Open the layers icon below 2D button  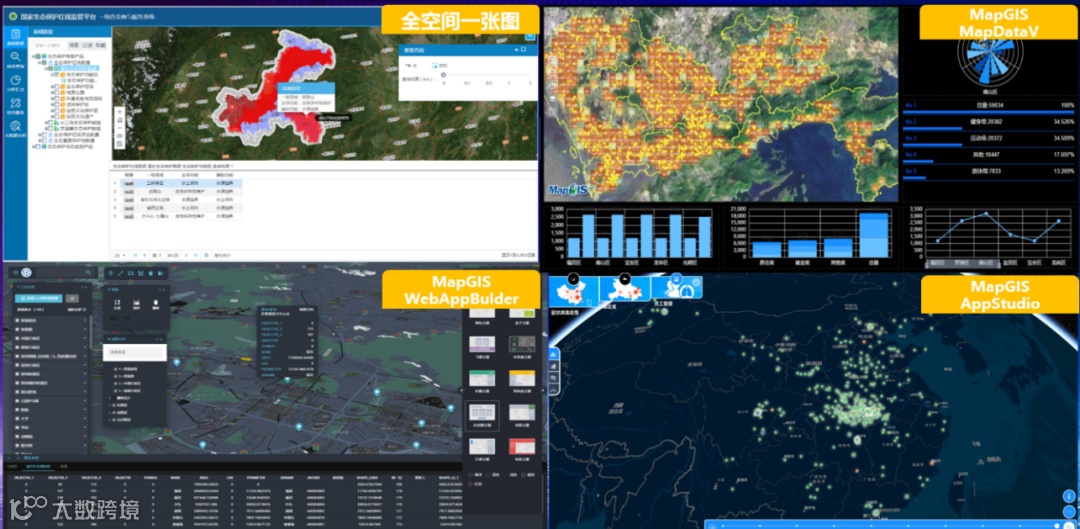[x=120, y=144]
